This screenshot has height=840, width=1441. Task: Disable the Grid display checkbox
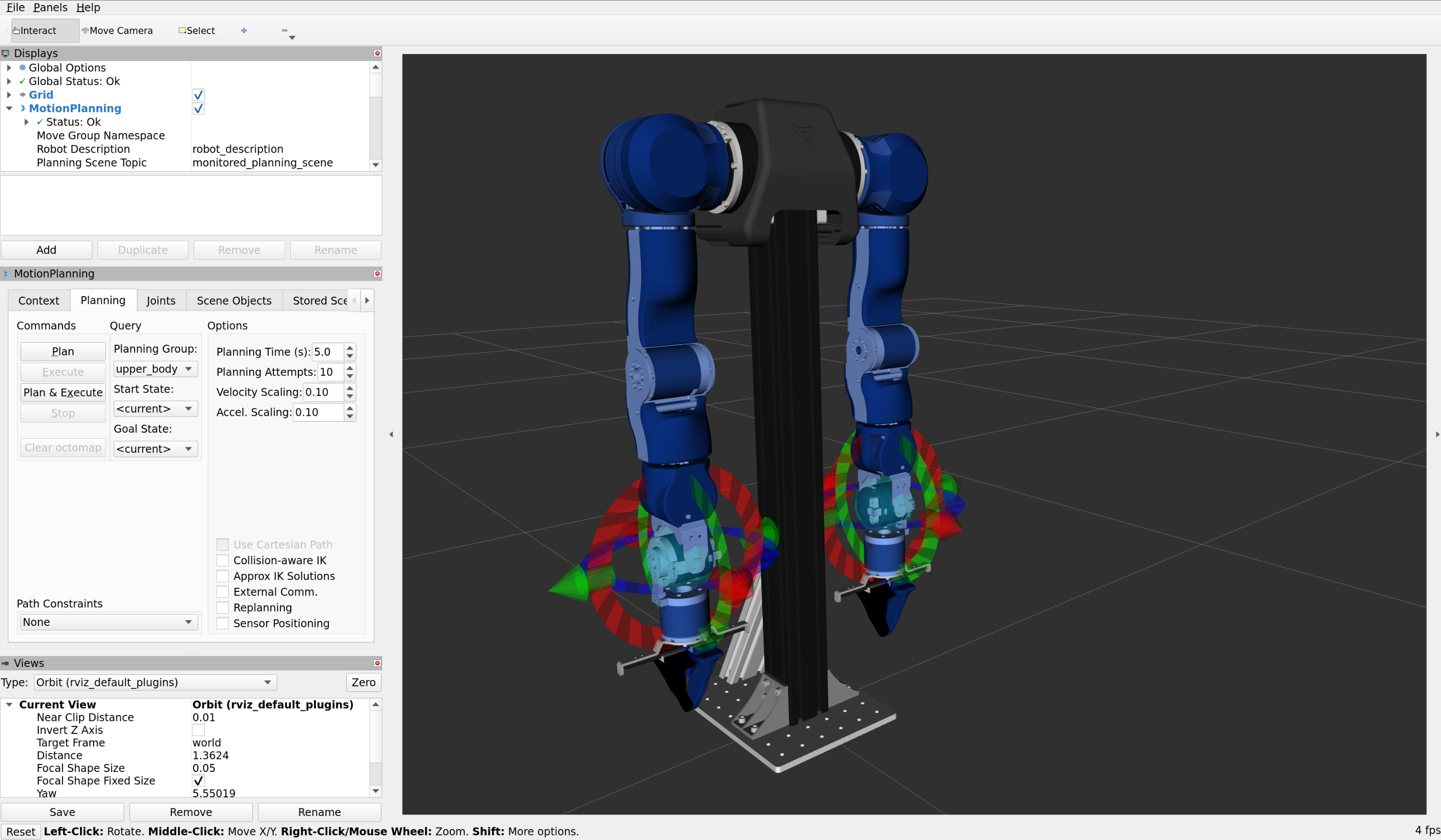pyautogui.click(x=198, y=95)
